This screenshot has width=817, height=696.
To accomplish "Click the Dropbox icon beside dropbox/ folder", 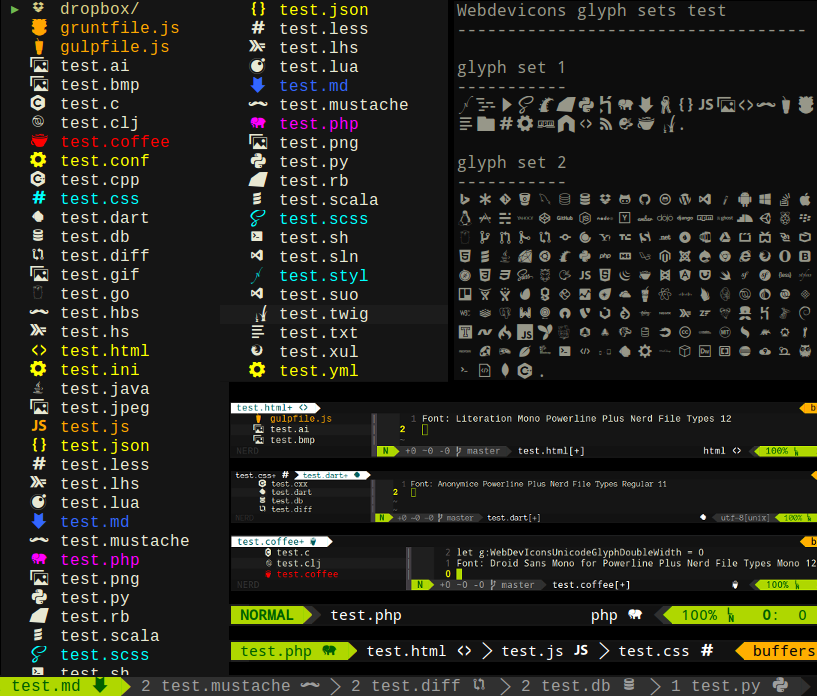I will point(38,7).
